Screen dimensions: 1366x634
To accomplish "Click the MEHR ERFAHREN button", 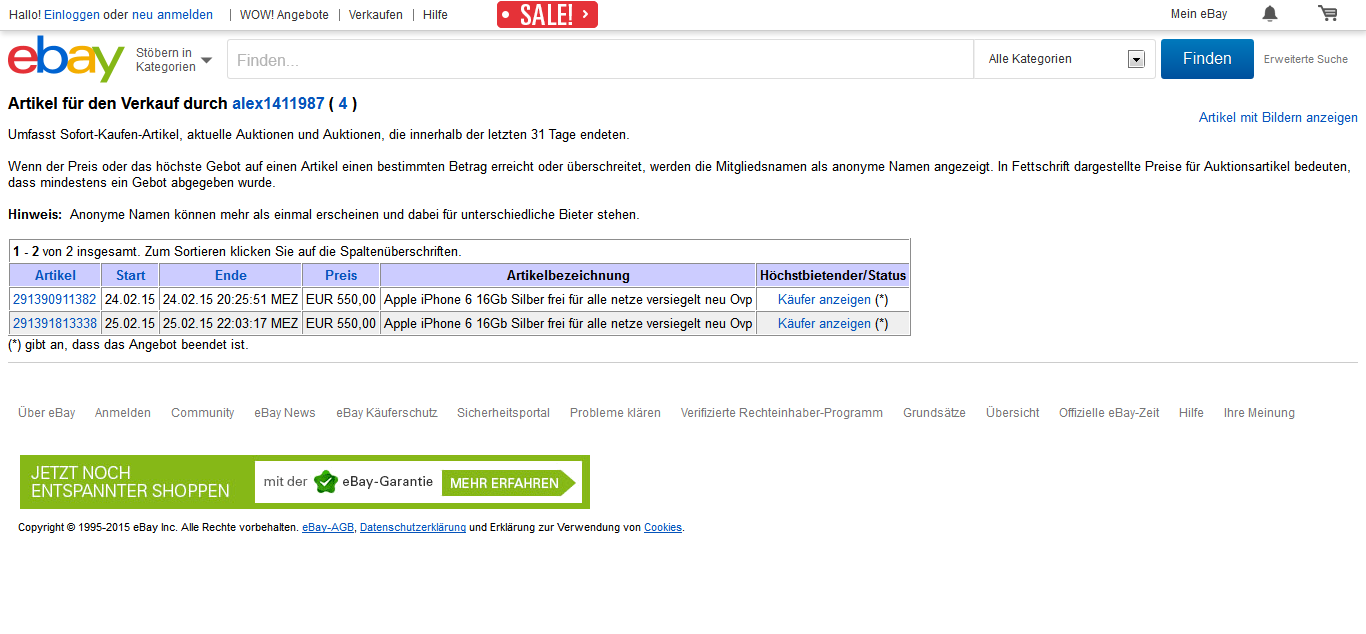I will (x=508, y=483).
